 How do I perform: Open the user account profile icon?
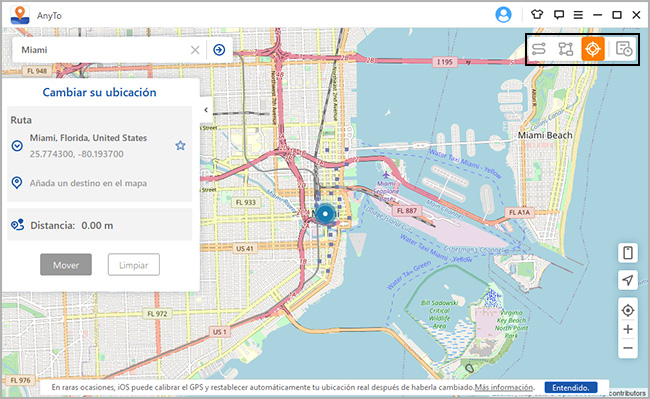coord(503,15)
